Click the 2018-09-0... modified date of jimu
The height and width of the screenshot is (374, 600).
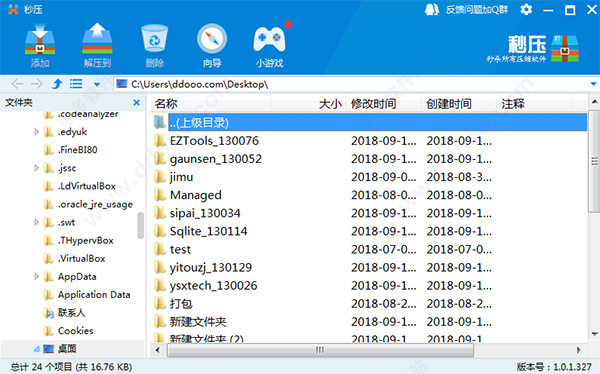tap(383, 177)
